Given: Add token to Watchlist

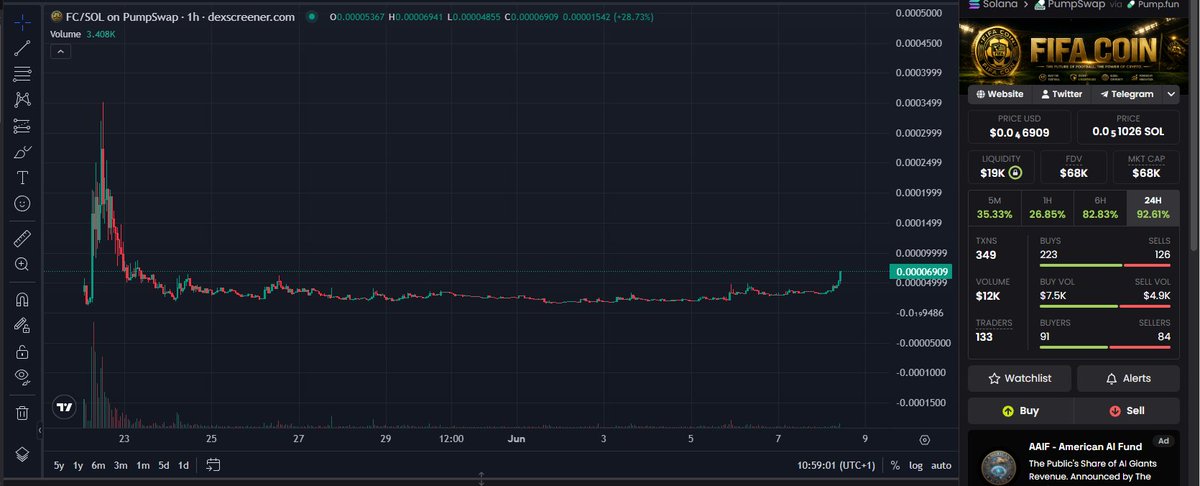Looking at the screenshot, I should [1019, 378].
